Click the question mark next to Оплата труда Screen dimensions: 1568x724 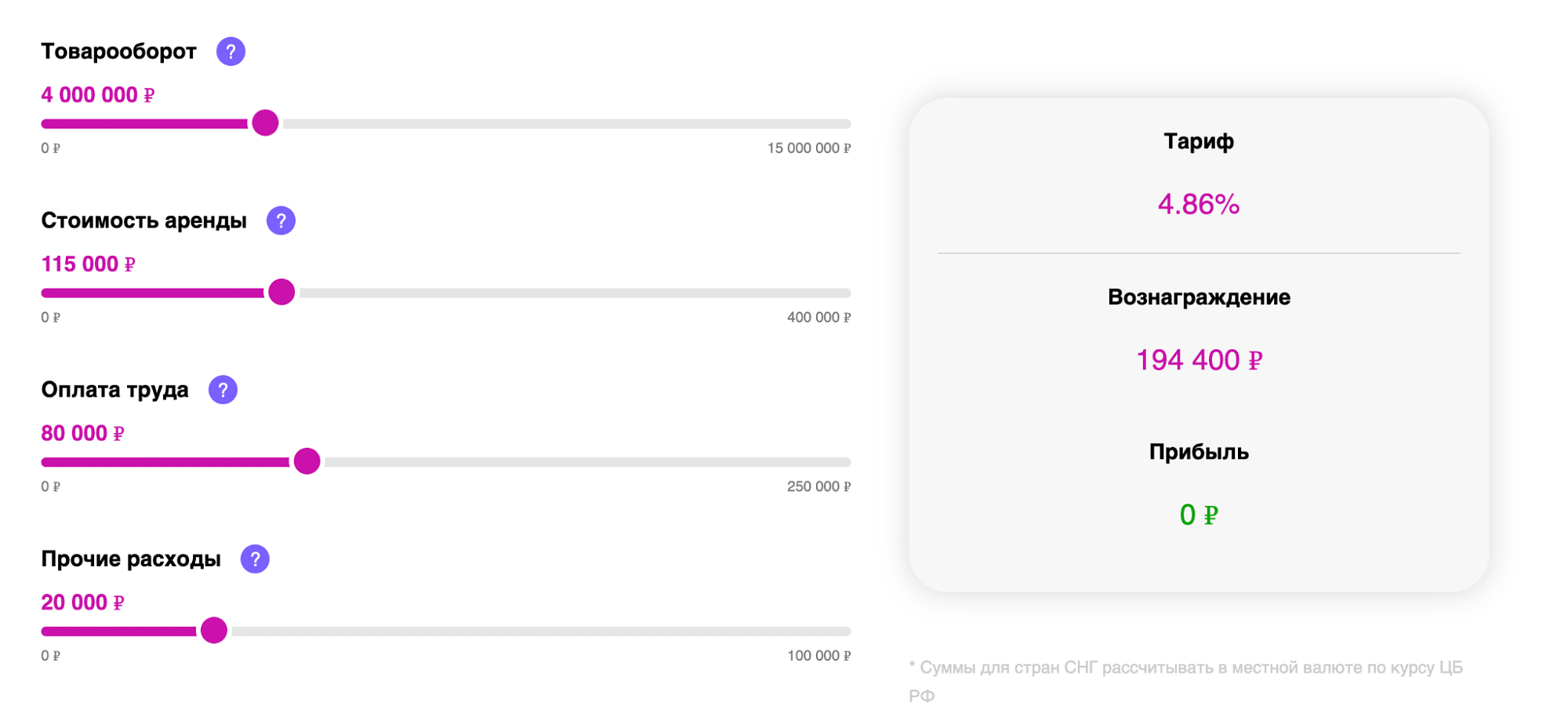coord(223,390)
